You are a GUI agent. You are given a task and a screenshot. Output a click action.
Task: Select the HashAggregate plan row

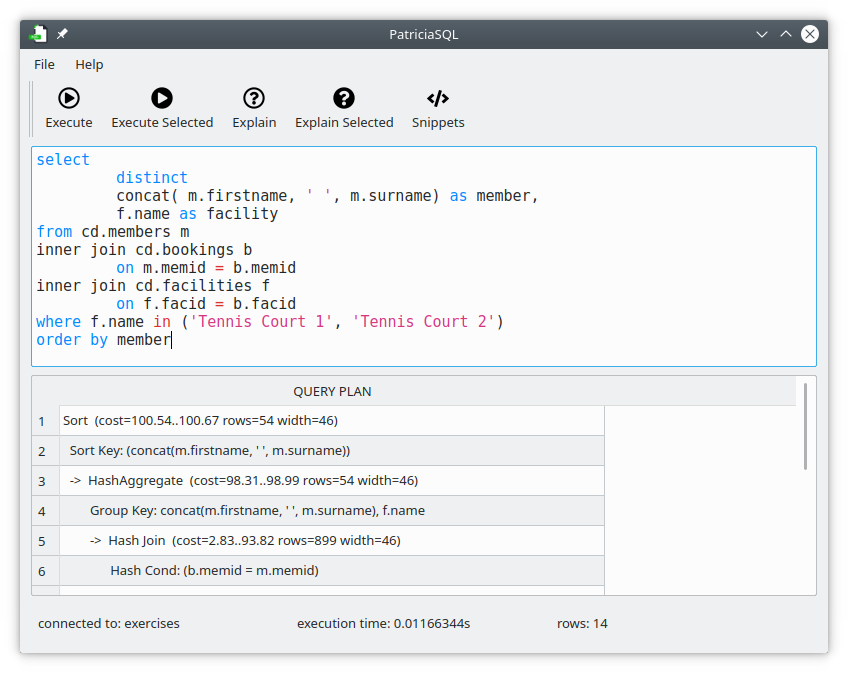tap(300, 480)
